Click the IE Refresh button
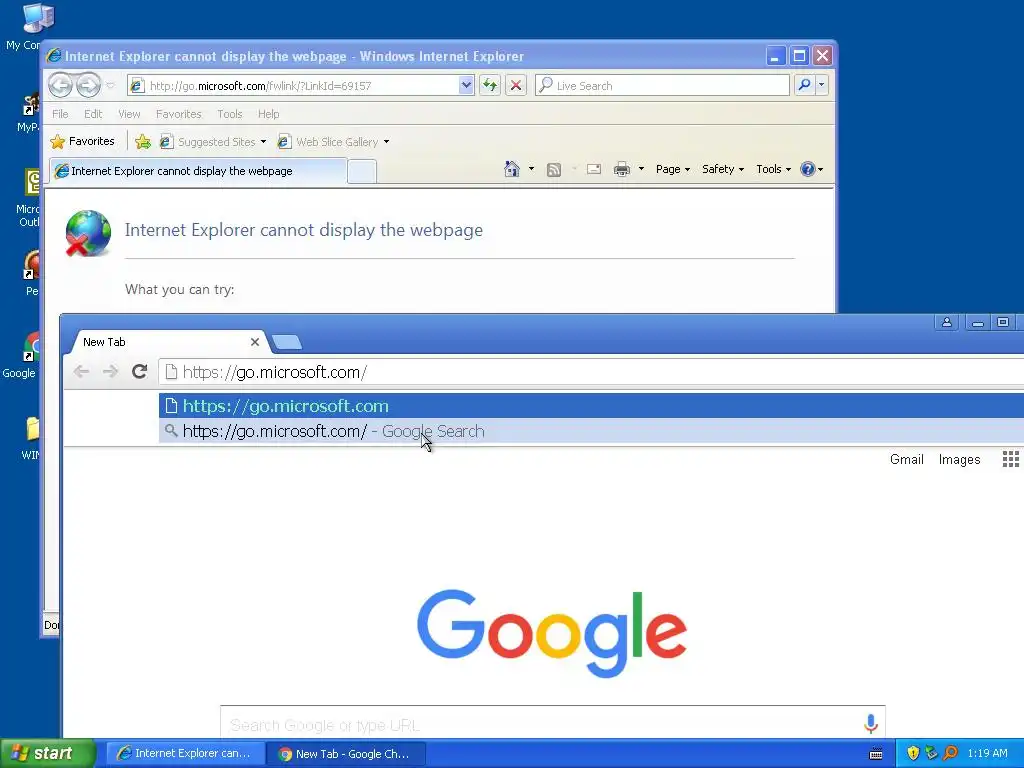Viewport: 1024px width, 768px height. [x=490, y=86]
